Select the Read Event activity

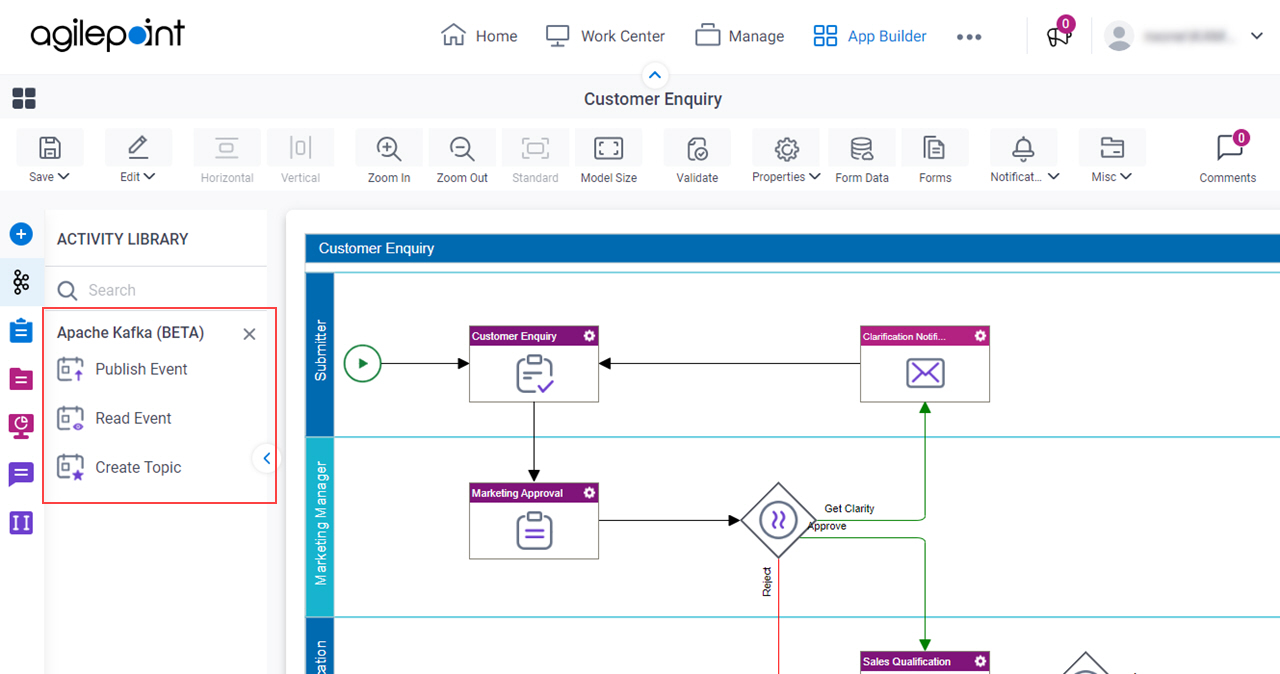click(x=114, y=418)
